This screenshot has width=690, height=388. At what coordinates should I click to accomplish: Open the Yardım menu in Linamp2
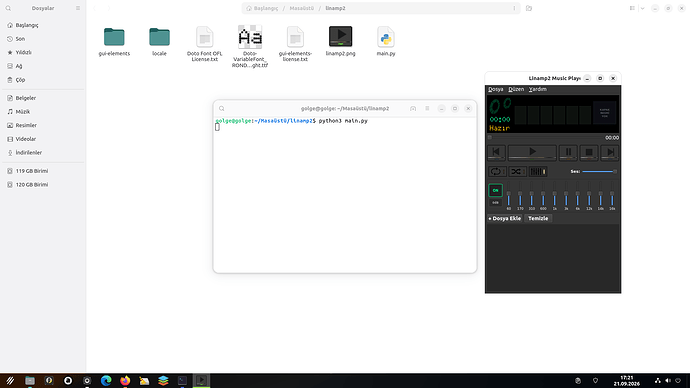click(537, 89)
